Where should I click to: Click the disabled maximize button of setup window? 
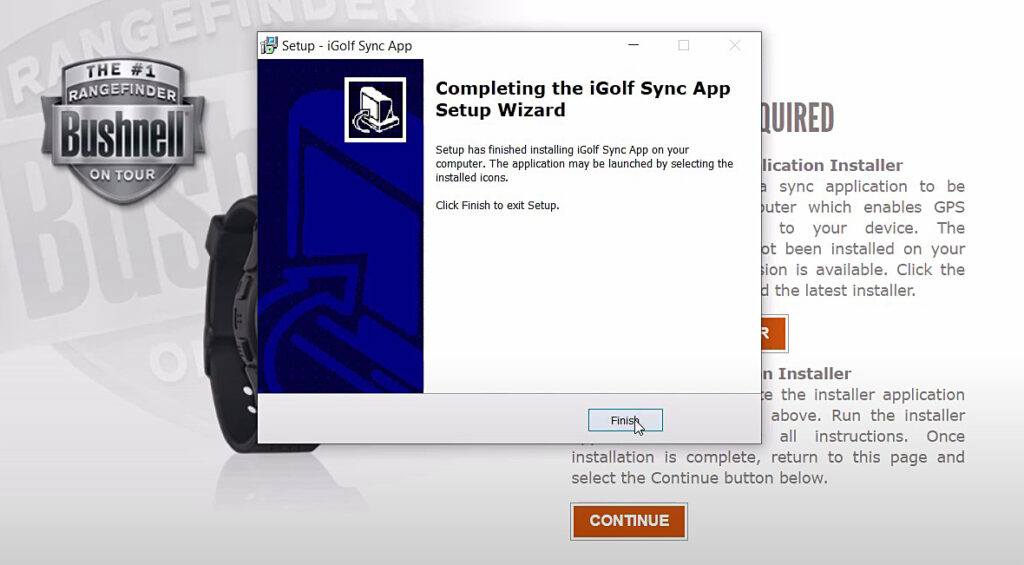pyautogui.click(x=684, y=45)
